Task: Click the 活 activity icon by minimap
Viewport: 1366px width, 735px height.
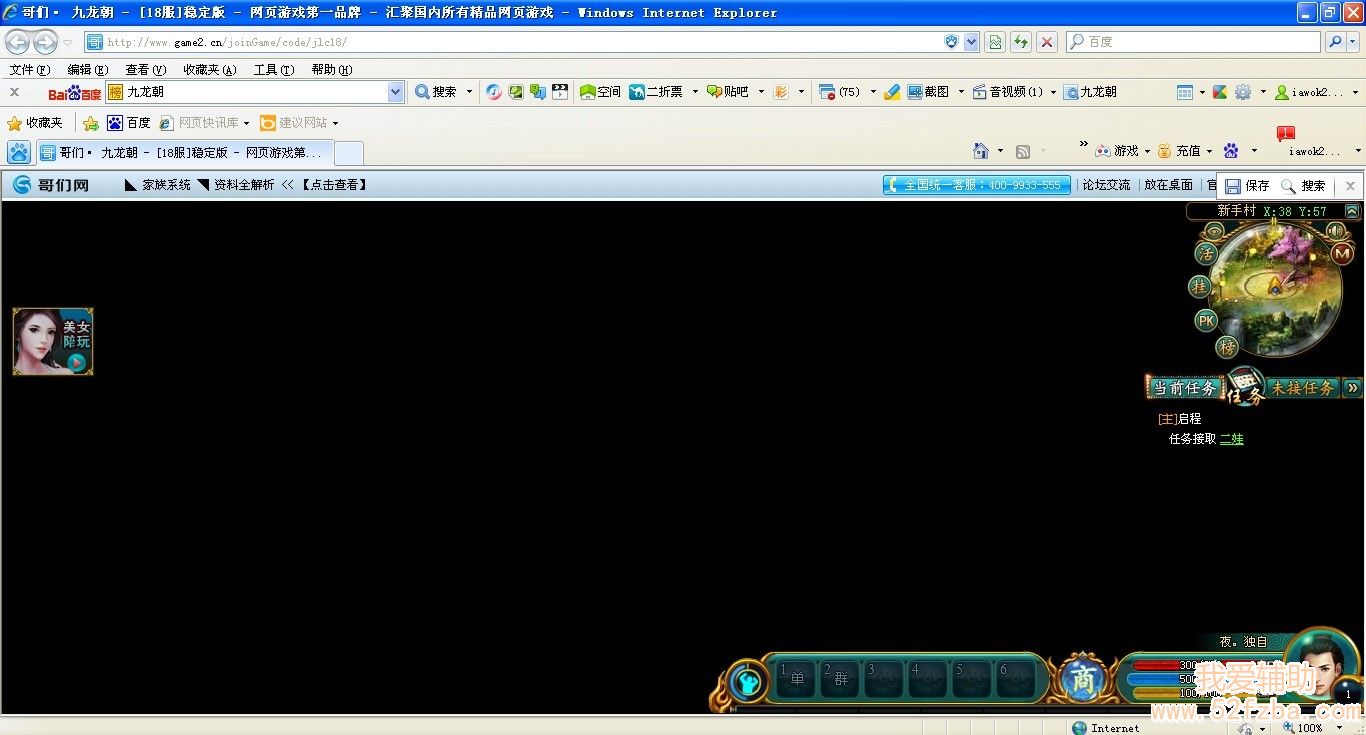Action: 1205,254
